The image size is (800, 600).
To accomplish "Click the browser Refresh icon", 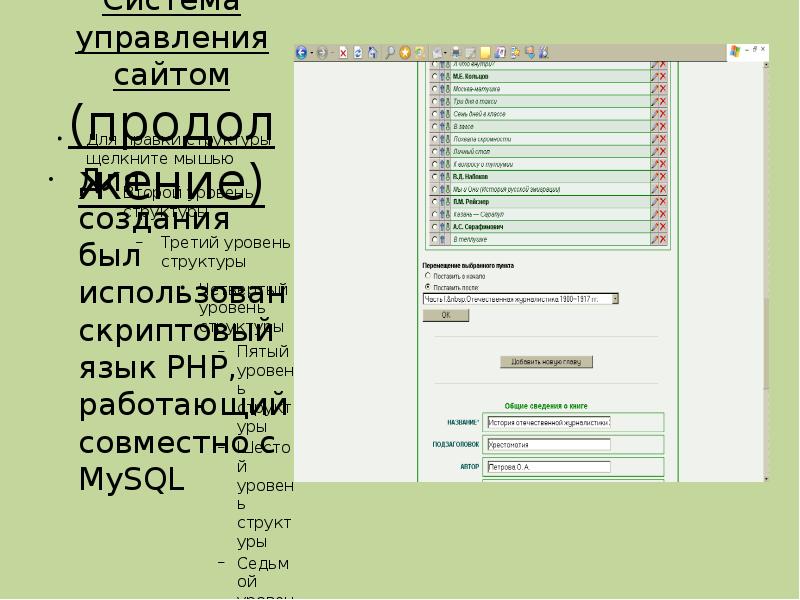I will click(x=358, y=52).
